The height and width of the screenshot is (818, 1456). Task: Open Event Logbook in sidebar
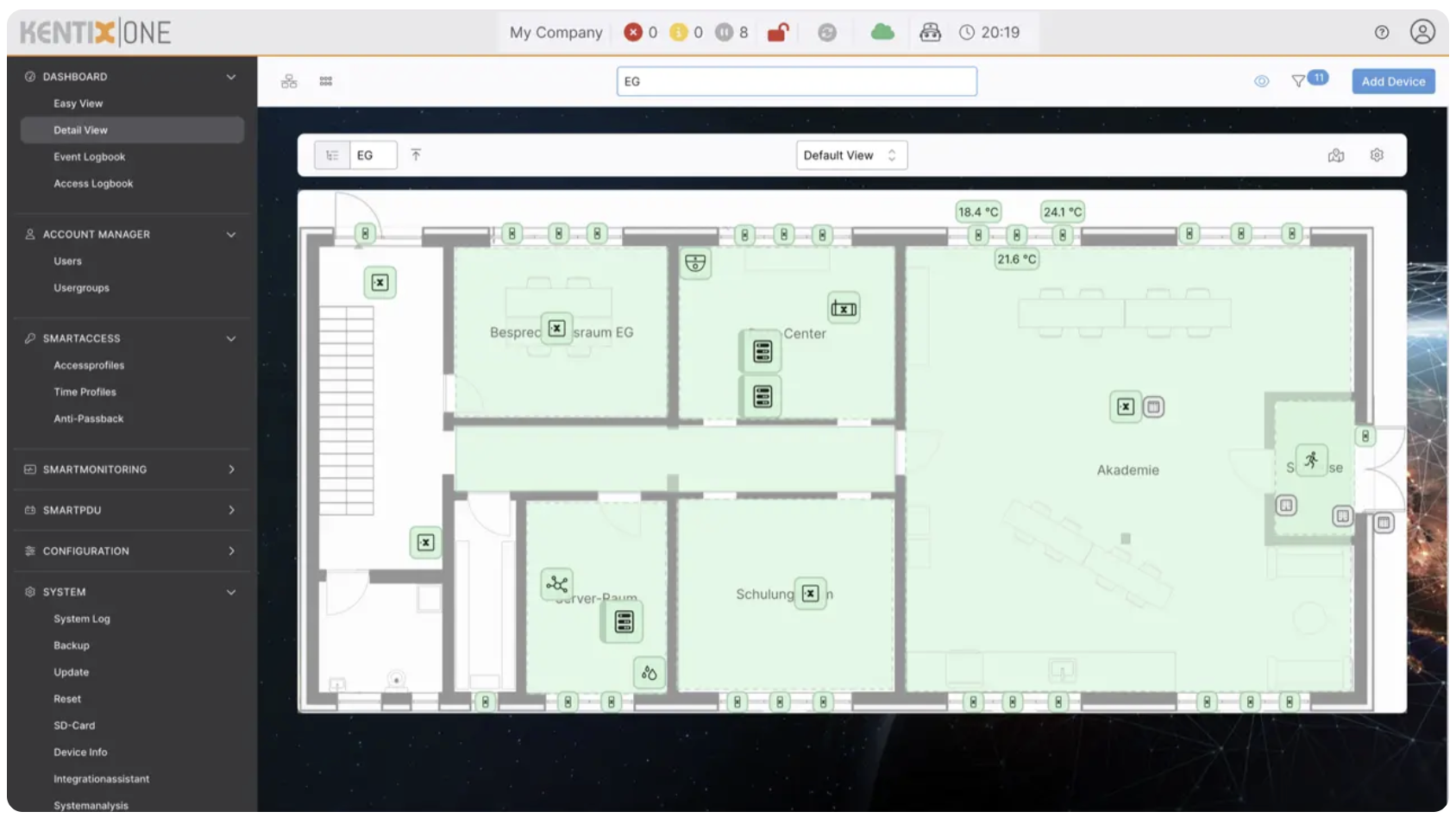[90, 157]
